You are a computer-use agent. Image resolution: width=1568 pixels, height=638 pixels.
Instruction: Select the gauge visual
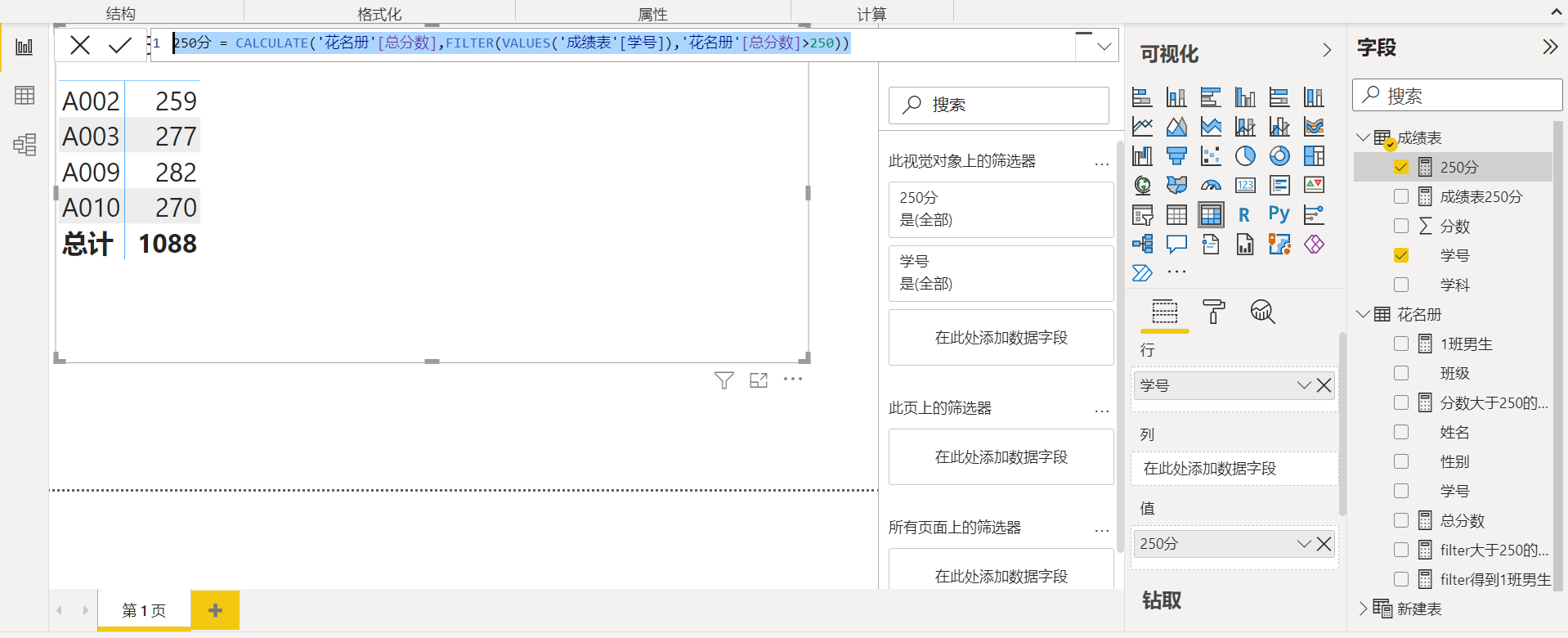coord(1211,185)
